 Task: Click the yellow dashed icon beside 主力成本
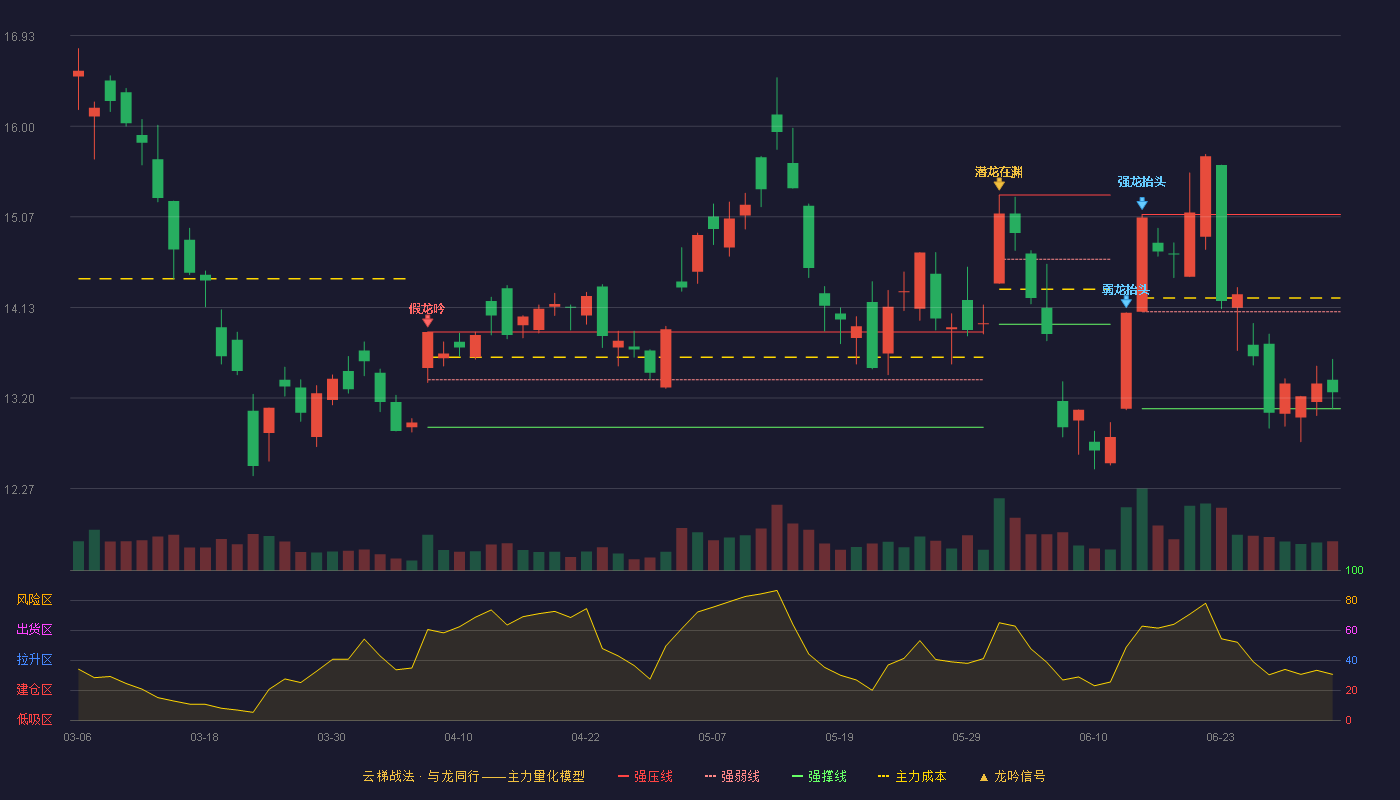[884, 776]
